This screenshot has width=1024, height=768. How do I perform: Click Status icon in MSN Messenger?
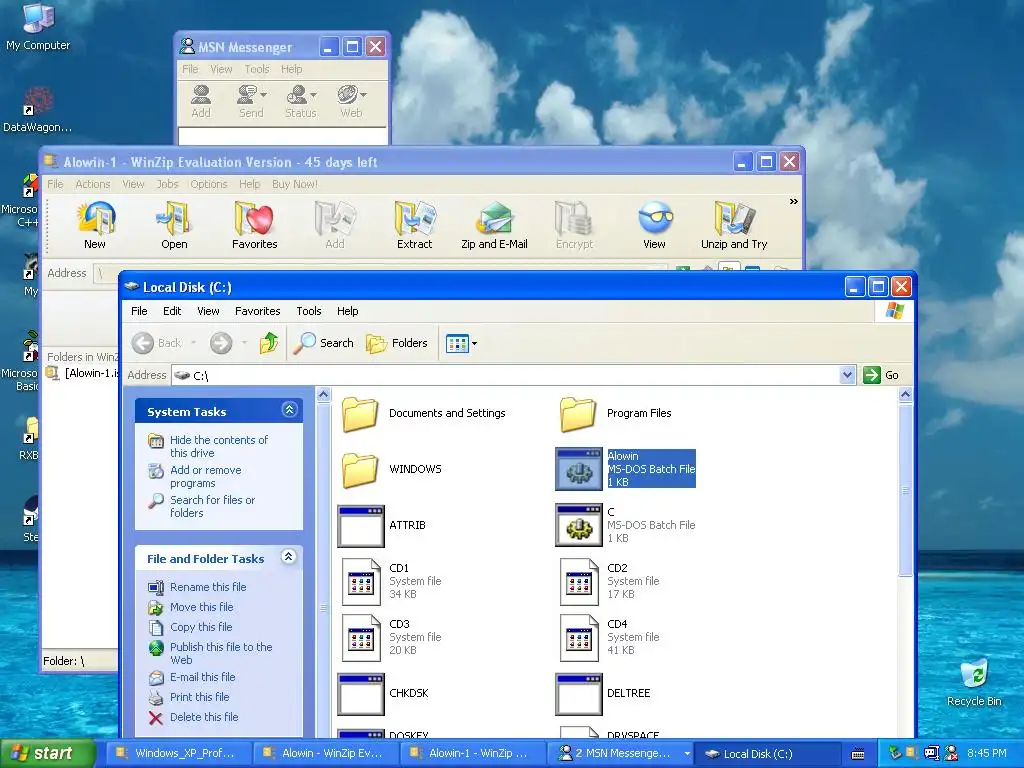point(300,101)
